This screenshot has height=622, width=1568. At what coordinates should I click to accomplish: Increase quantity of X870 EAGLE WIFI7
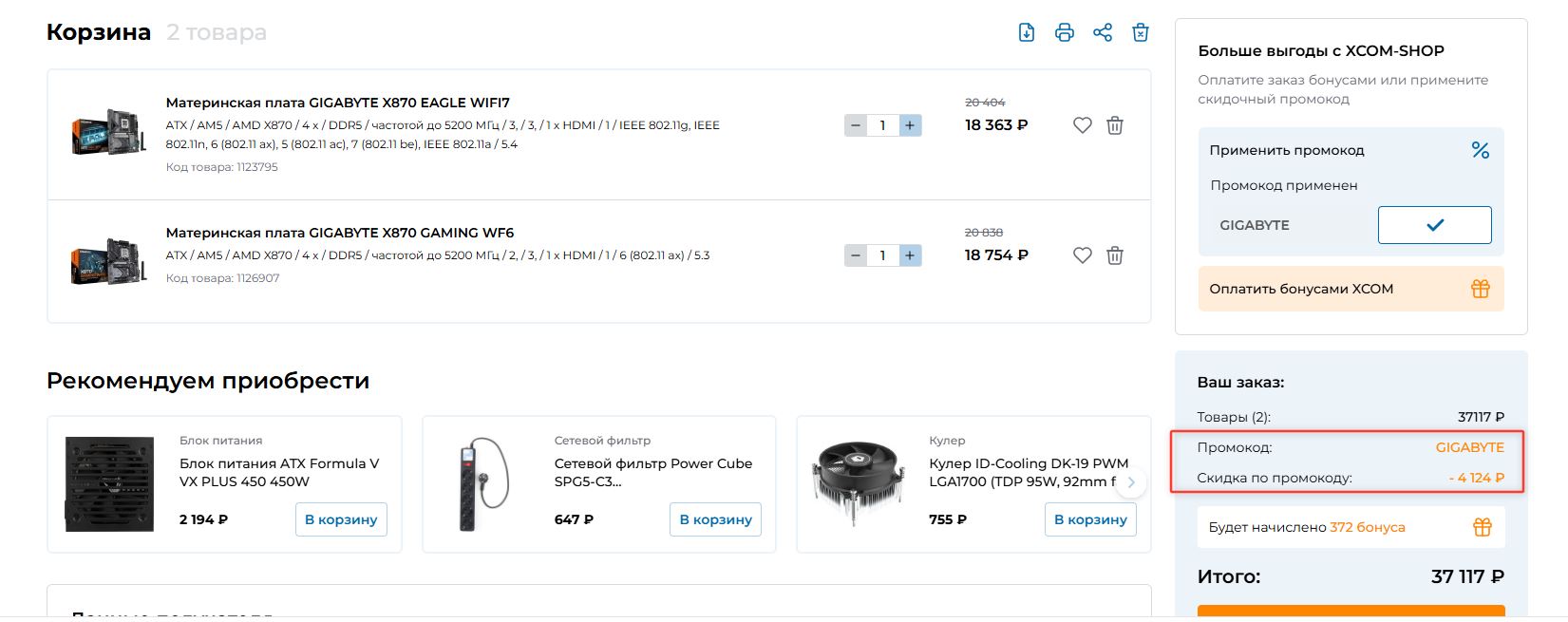coord(910,125)
